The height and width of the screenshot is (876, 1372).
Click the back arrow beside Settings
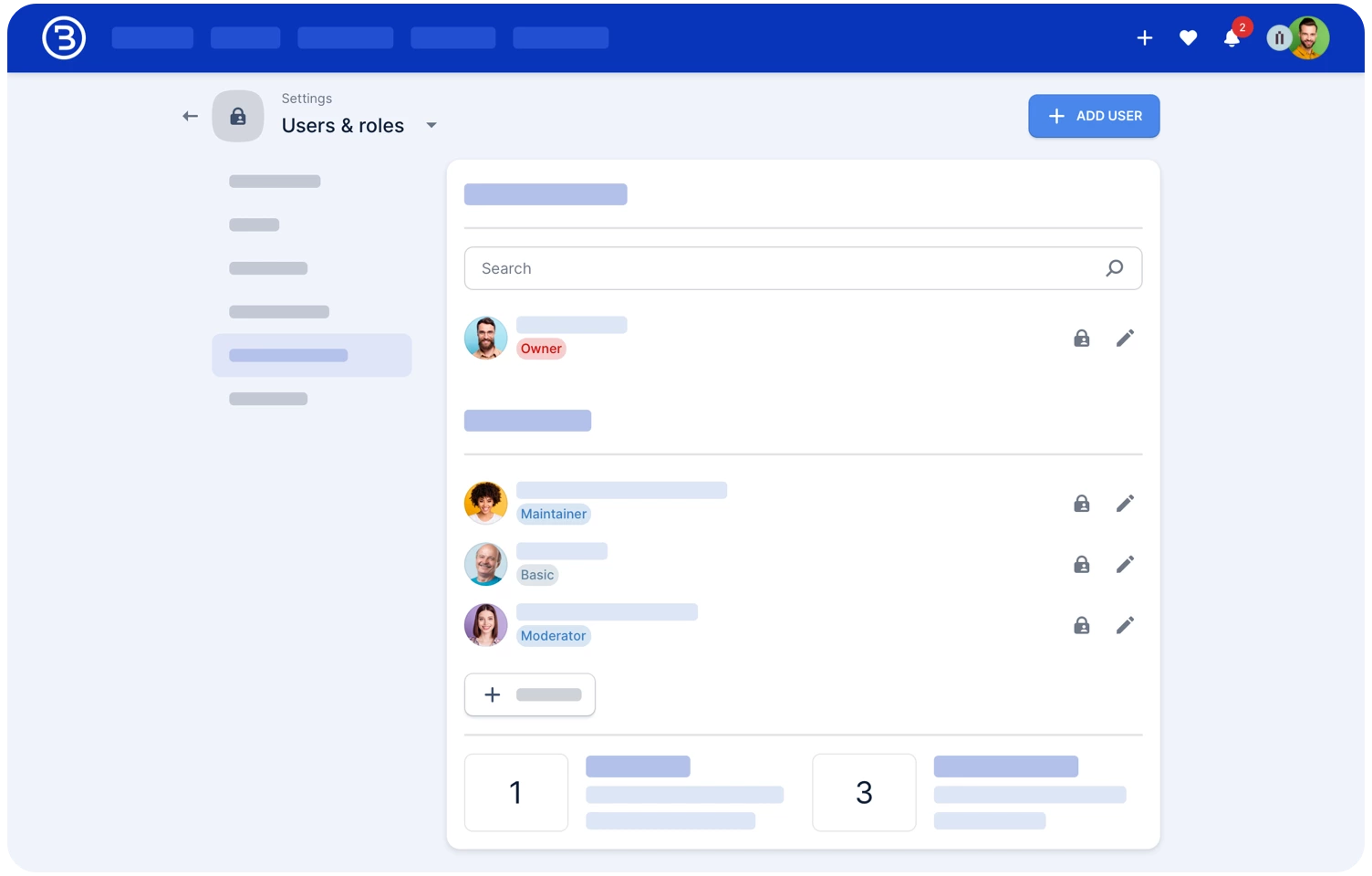[190, 116]
